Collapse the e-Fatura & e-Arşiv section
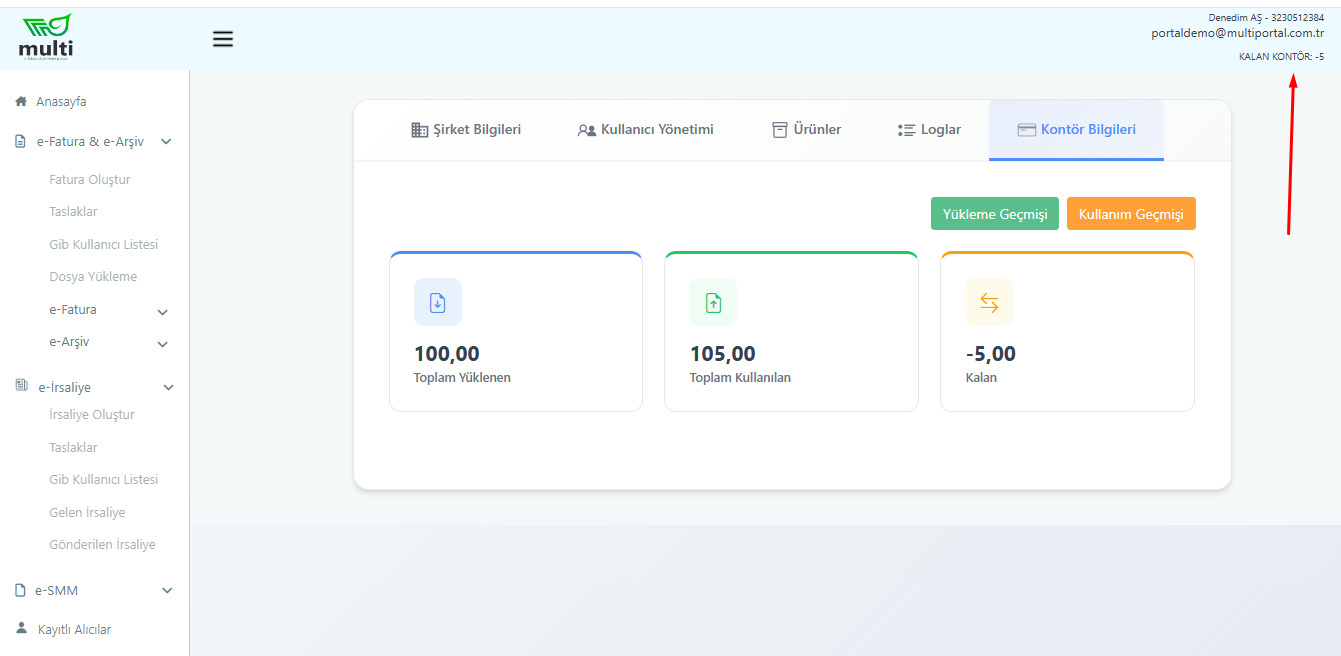This screenshot has height=656, width=1341. (x=166, y=142)
